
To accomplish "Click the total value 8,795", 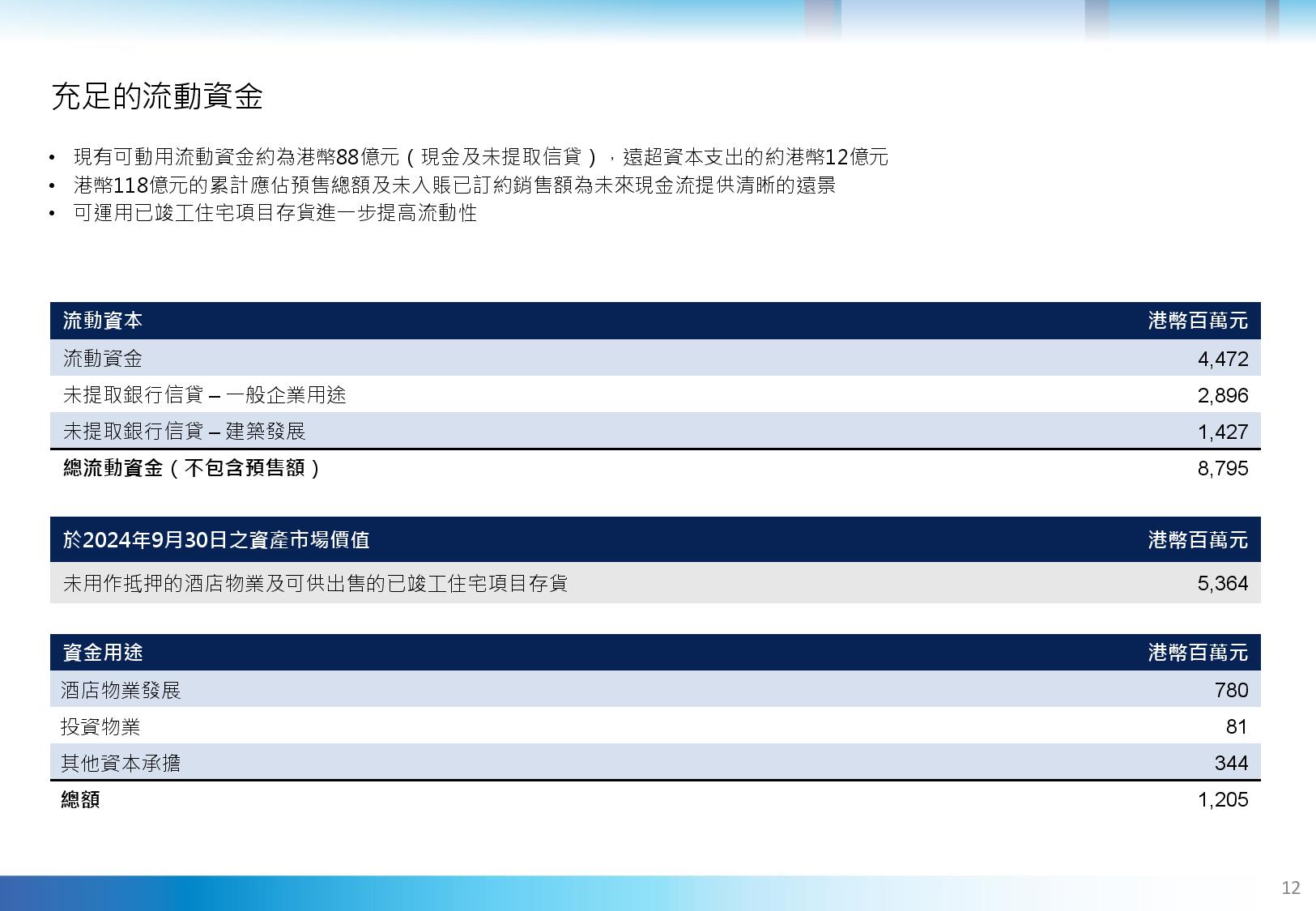I will [1223, 468].
